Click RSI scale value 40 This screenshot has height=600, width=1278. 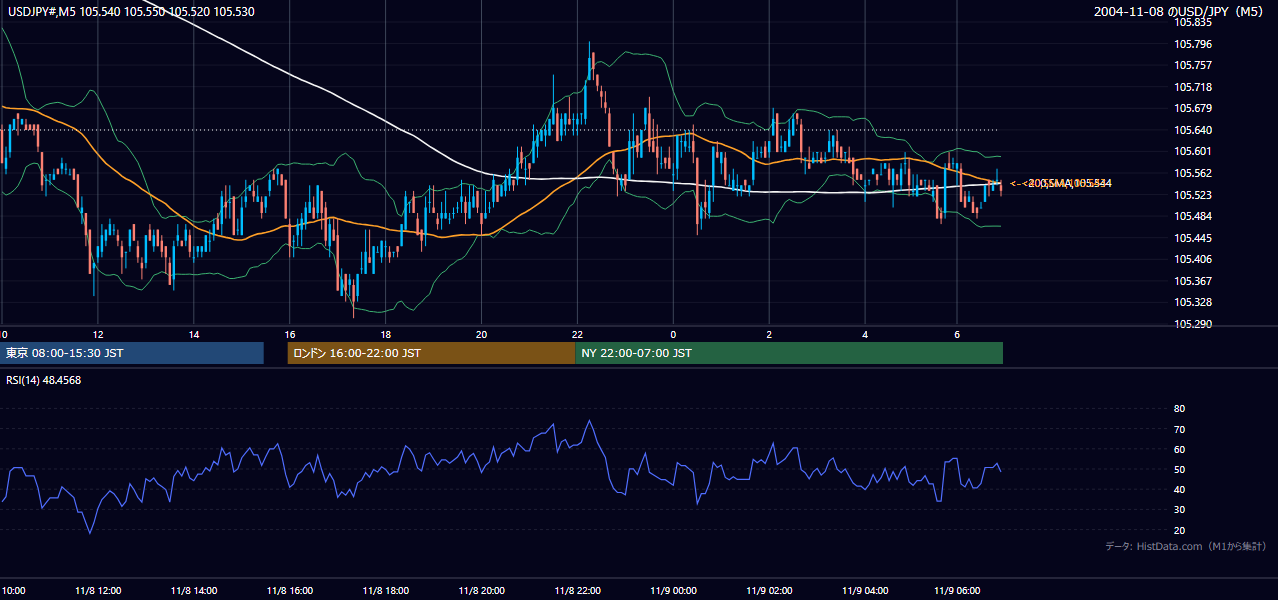[x=1180, y=490]
